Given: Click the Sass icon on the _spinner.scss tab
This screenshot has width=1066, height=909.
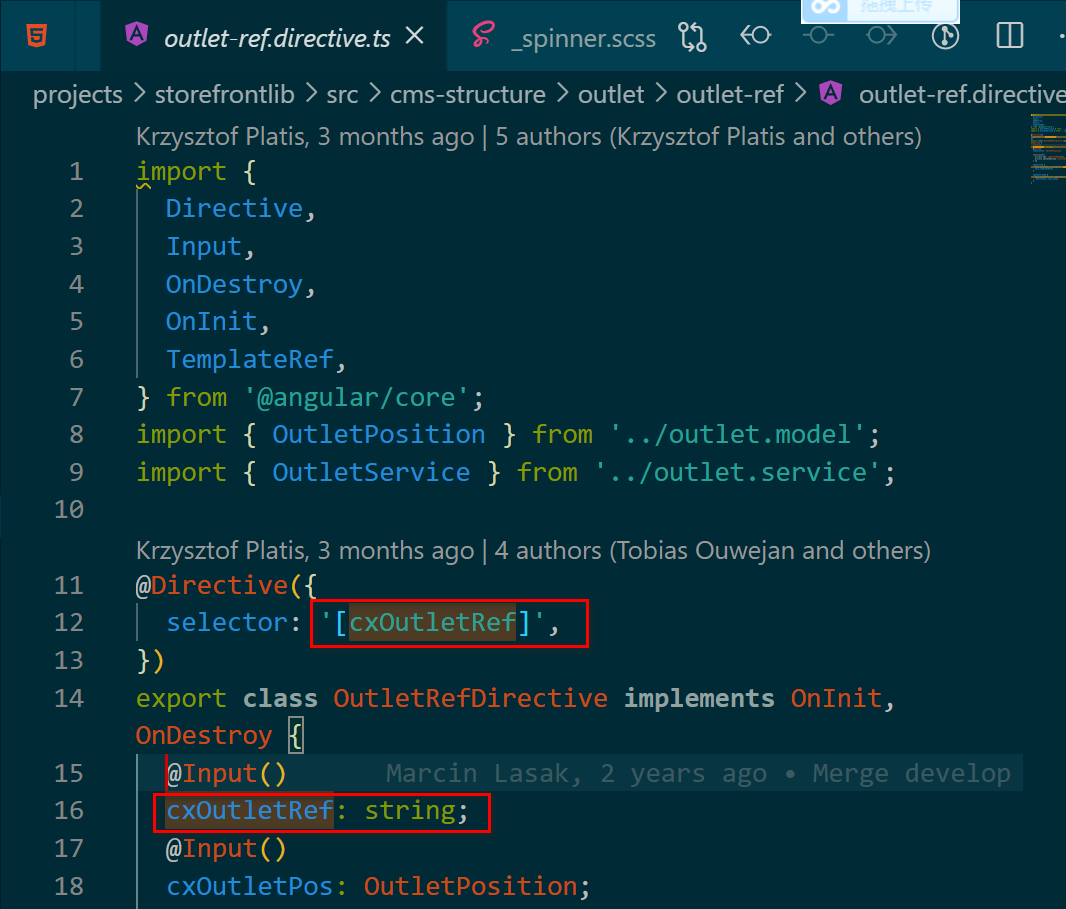Looking at the screenshot, I should [483, 35].
